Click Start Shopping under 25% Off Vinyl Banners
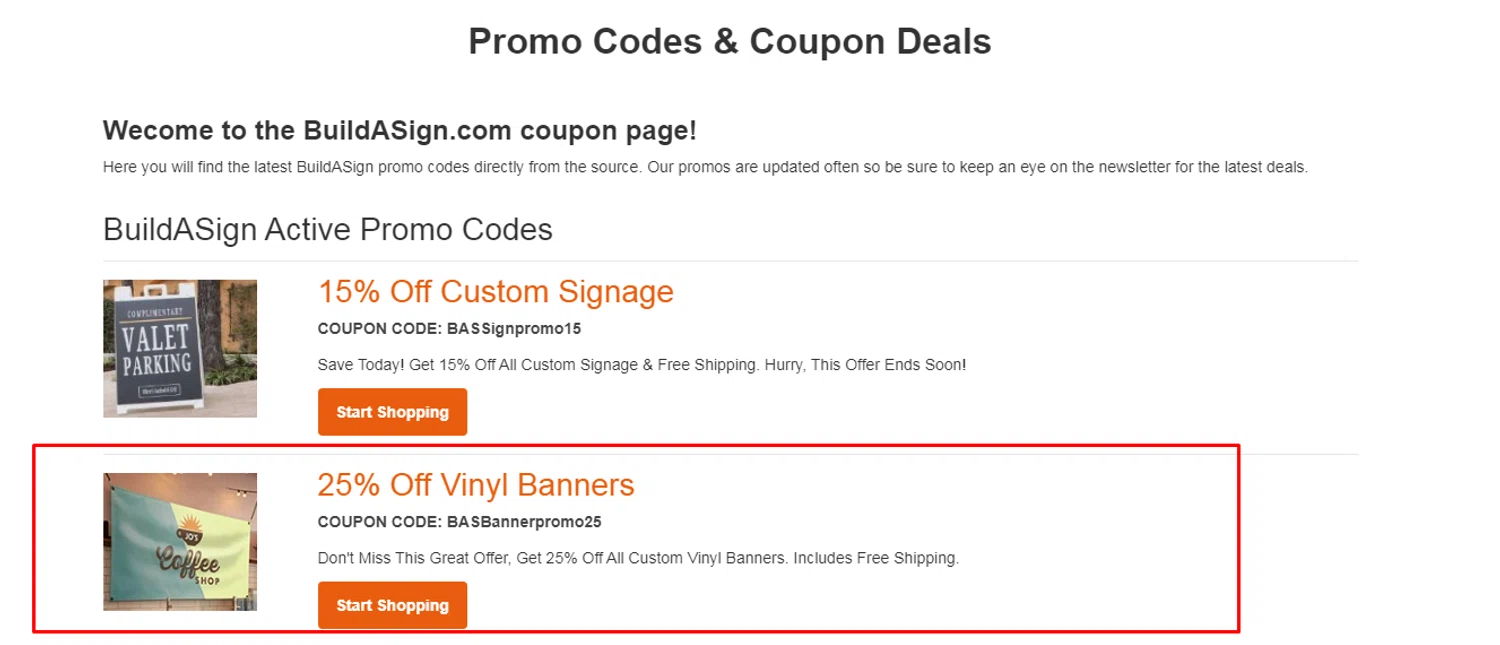 pyautogui.click(x=392, y=605)
